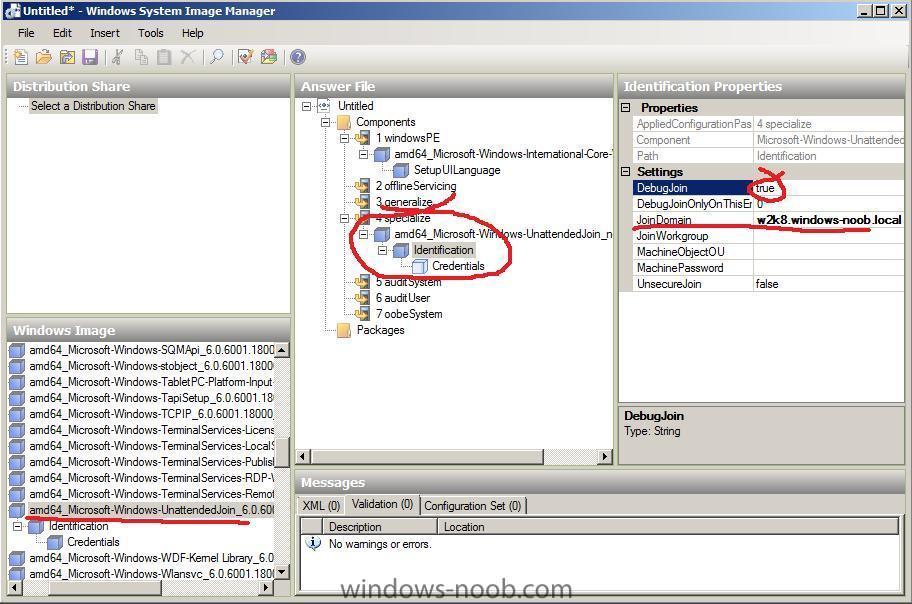
Task: Click the DebugJoin value true
Action: [x=829, y=188]
